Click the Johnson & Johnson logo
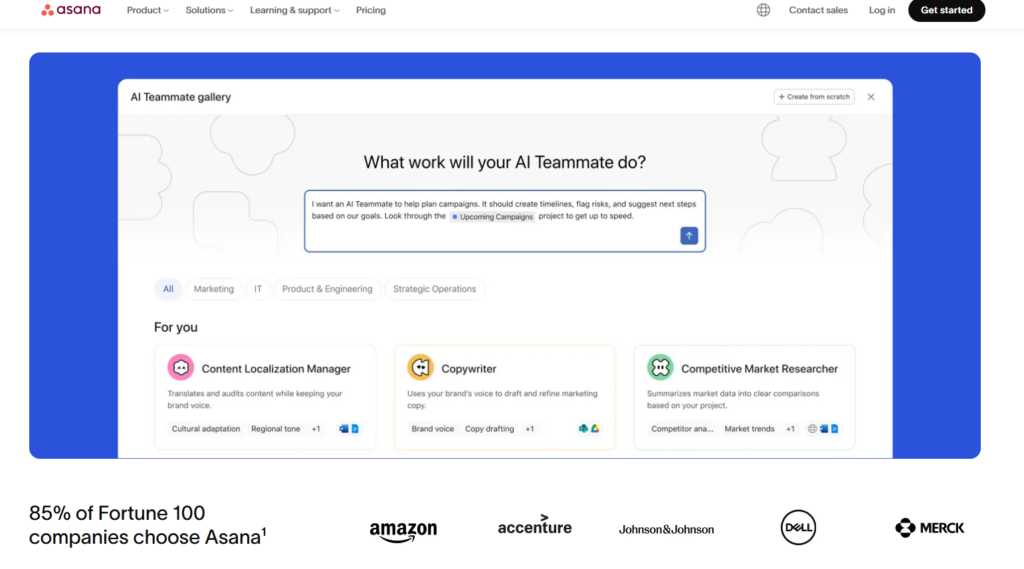This screenshot has height=569, width=1024. click(x=666, y=529)
